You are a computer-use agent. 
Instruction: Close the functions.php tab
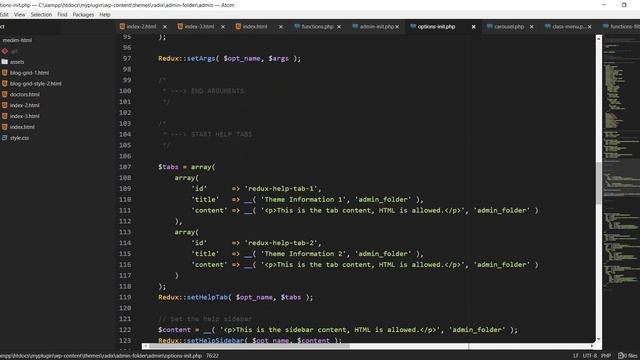click(339, 27)
